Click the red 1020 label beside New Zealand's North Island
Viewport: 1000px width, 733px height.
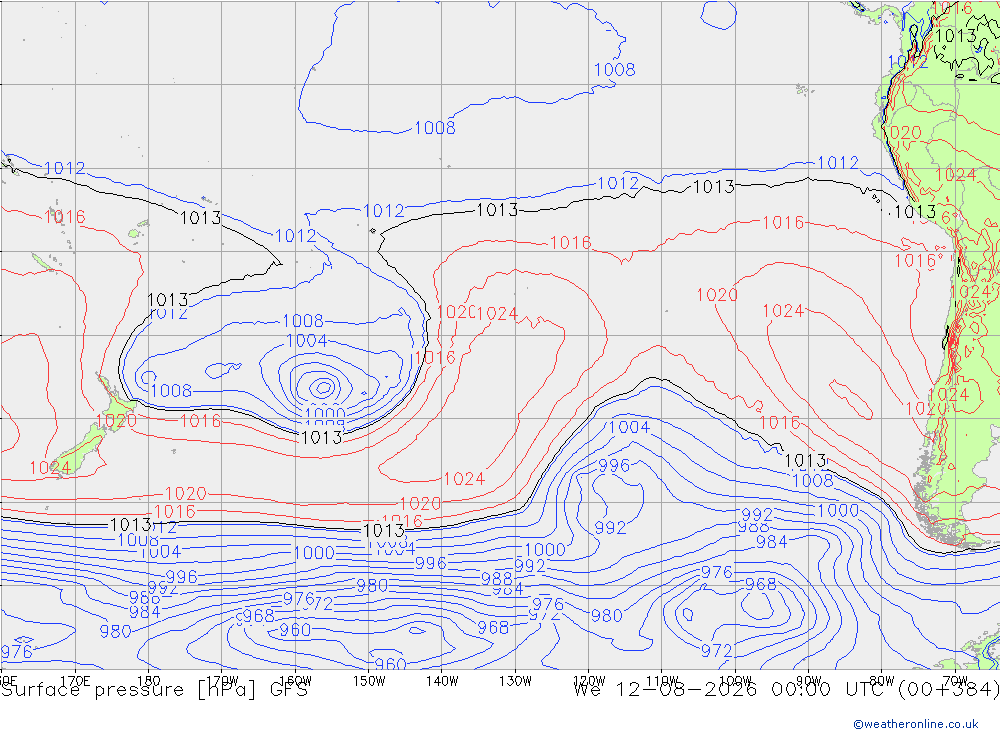(x=116, y=421)
